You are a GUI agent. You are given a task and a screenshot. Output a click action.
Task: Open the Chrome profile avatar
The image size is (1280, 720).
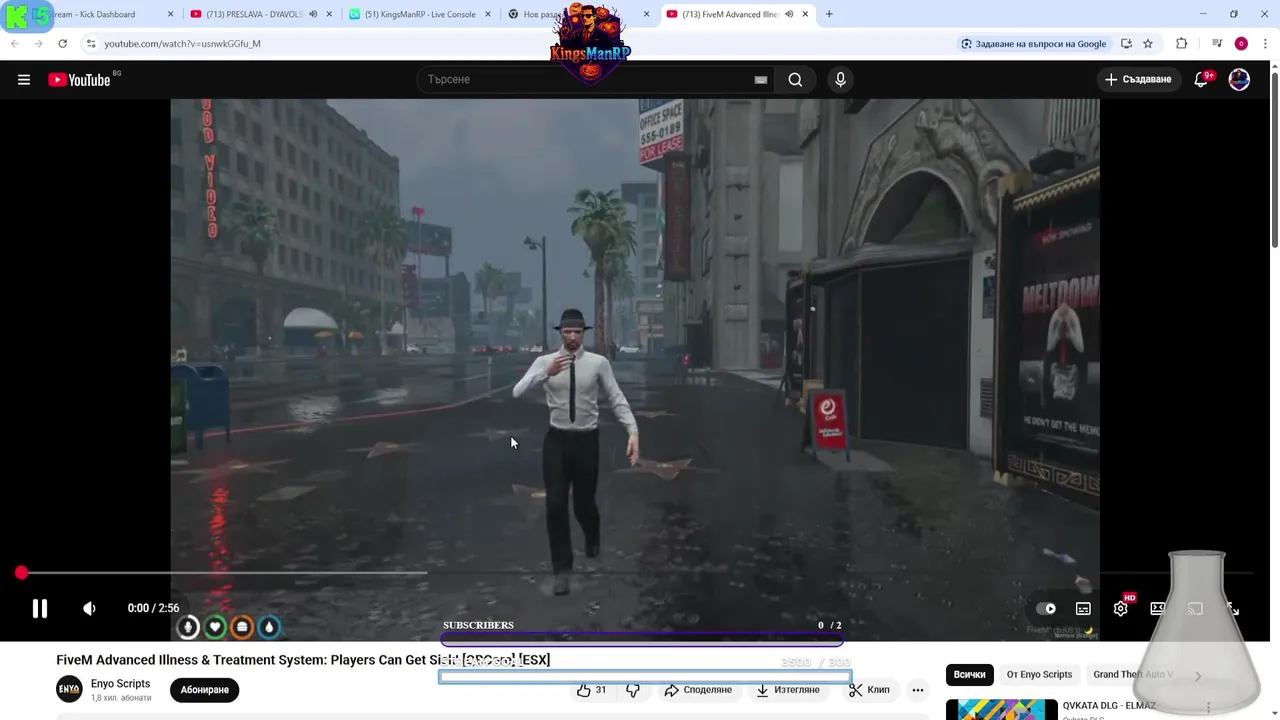(1241, 44)
